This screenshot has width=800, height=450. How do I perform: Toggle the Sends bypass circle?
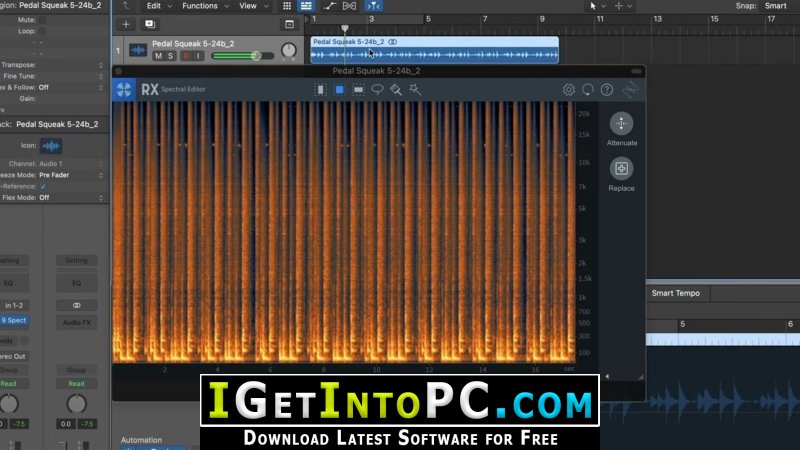click(x=24, y=341)
